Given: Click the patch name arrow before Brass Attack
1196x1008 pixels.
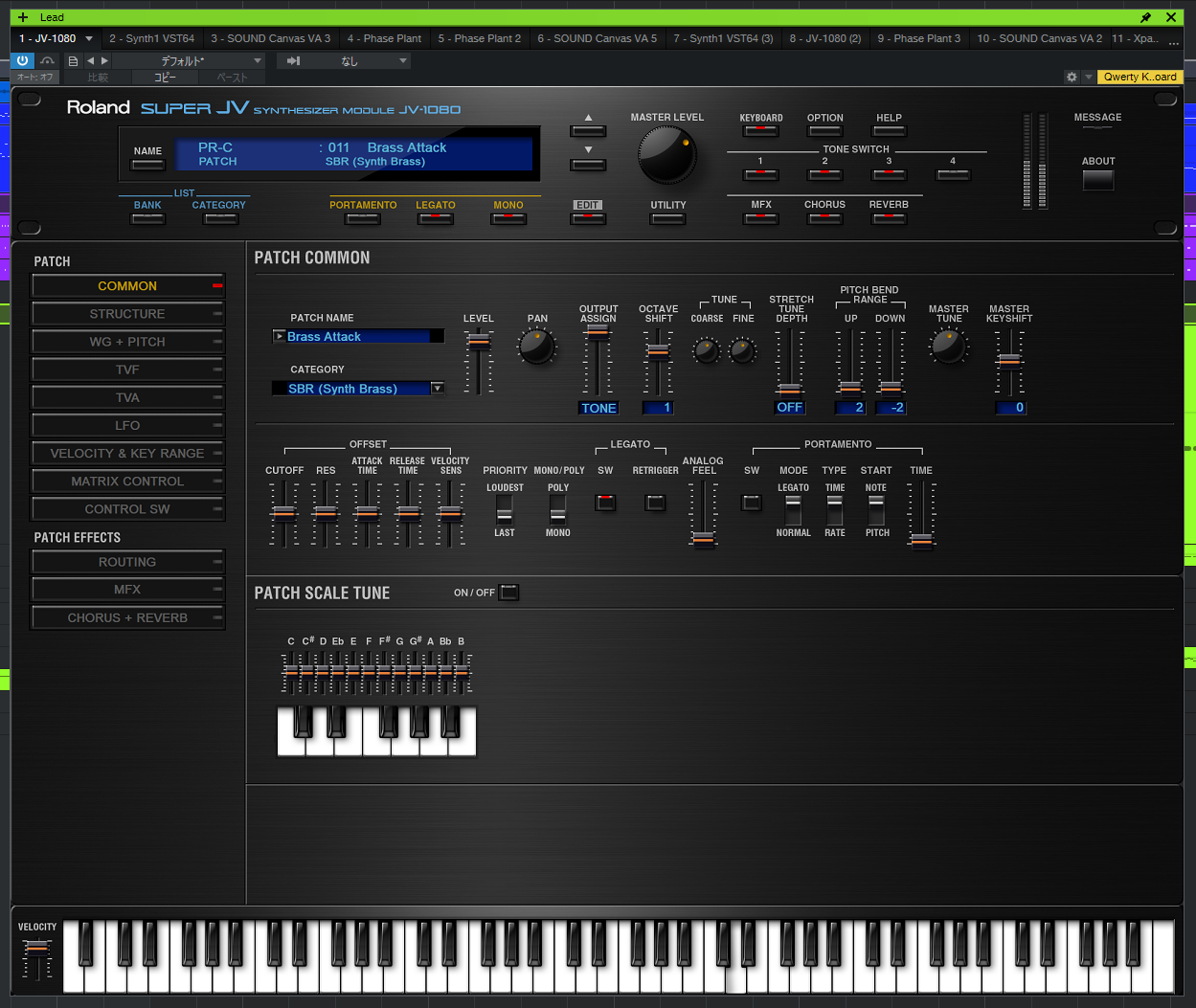Looking at the screenshot, I should 279,336.
